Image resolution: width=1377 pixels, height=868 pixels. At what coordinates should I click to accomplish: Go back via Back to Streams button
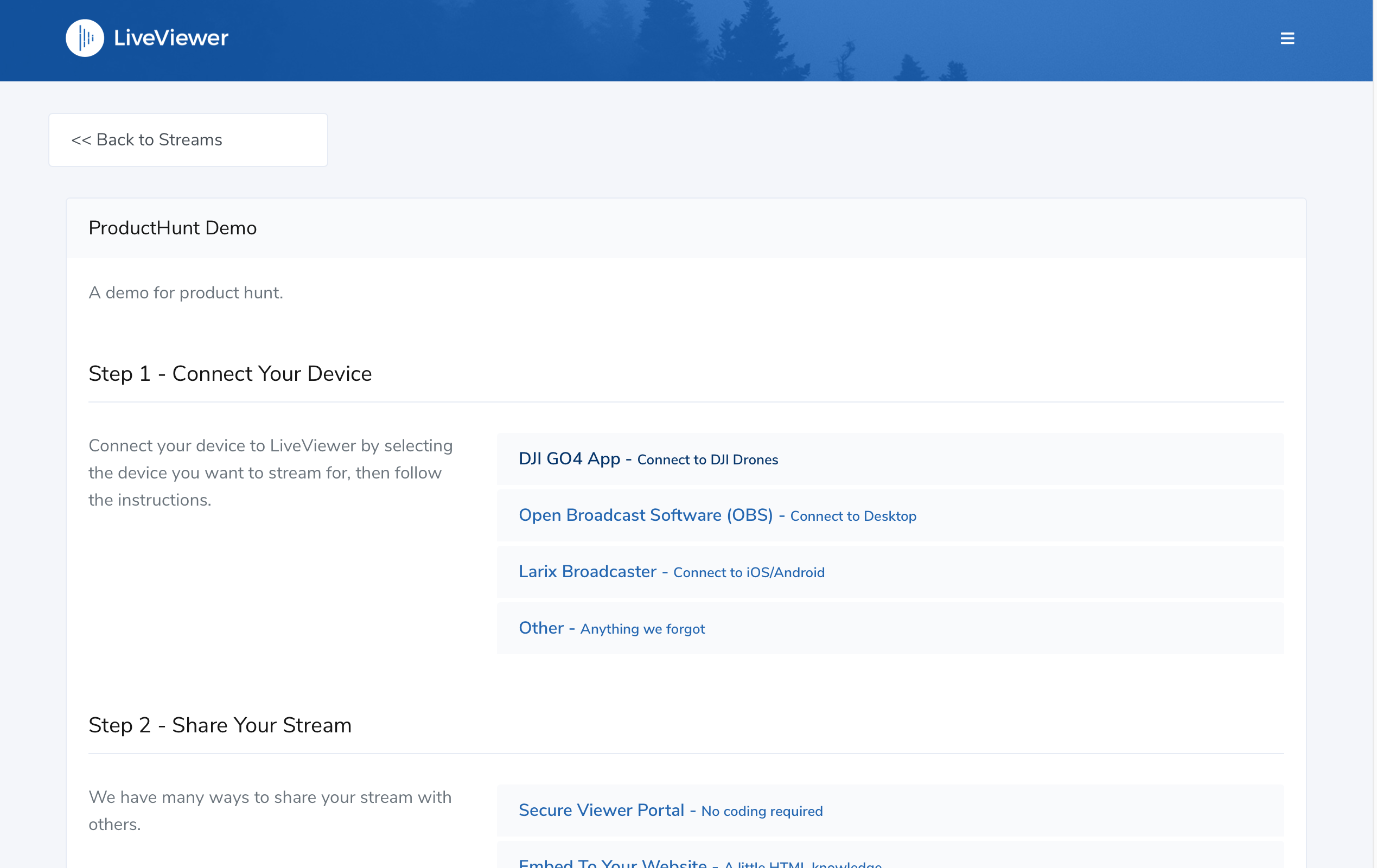pos(188,140)
